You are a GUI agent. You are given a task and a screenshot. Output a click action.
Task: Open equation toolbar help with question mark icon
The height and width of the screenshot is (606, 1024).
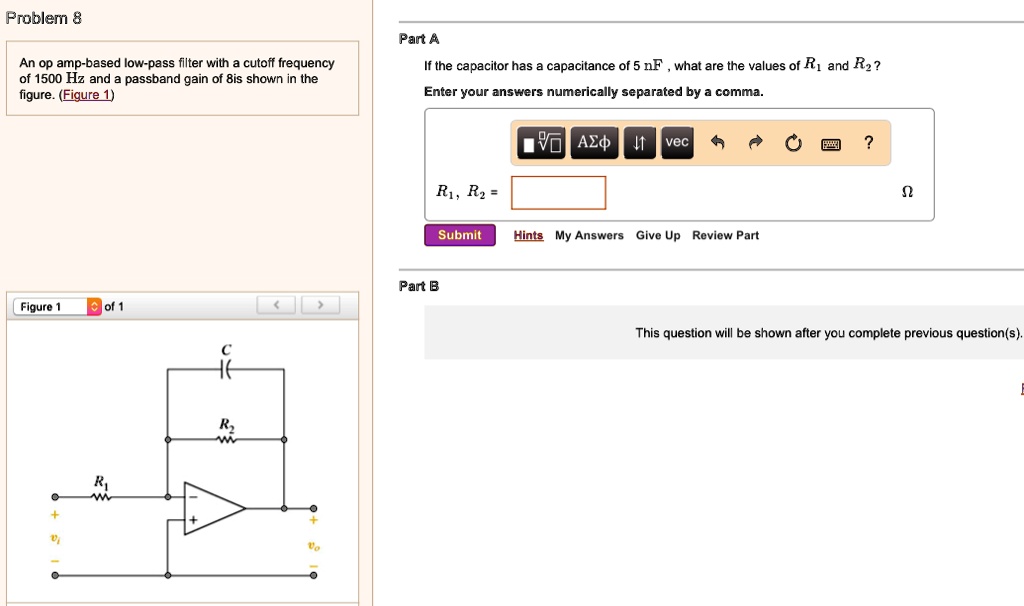[x=867, y=143]
